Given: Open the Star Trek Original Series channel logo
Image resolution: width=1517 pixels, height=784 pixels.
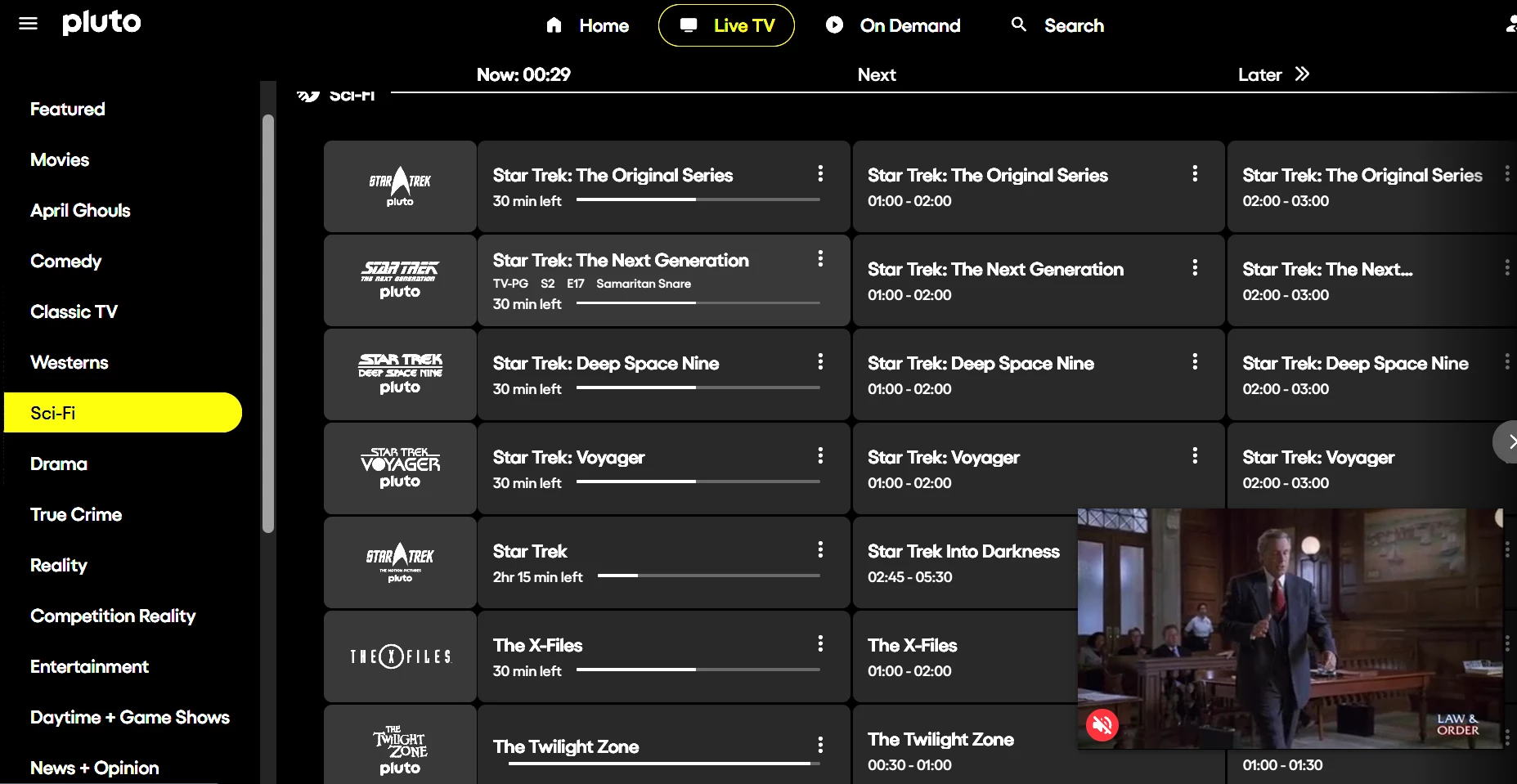Looking at the screenshot, I should pos(400,186).
